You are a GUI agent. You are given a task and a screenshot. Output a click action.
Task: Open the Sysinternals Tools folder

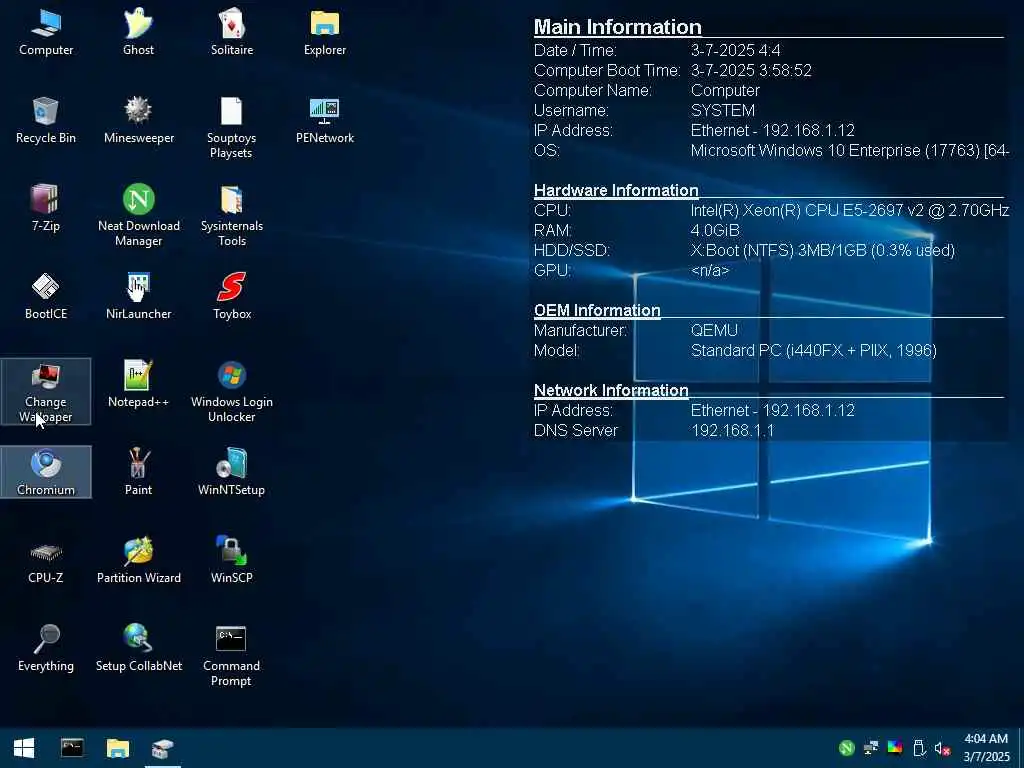(232, 216)
